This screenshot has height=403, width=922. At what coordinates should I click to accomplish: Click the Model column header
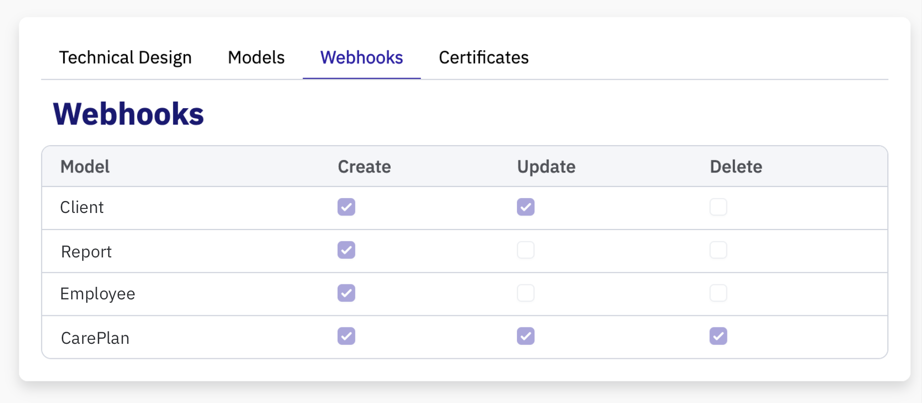tap(85, 167)
